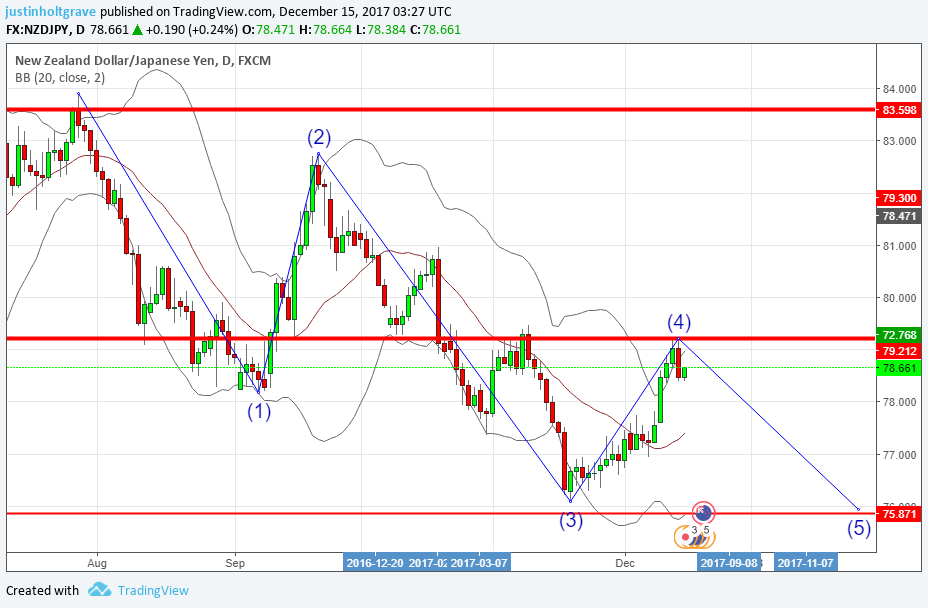This screenshot has width=928, height=608.
Task: Select the 2017-09-08 date marker
Action: coord(729,562)
